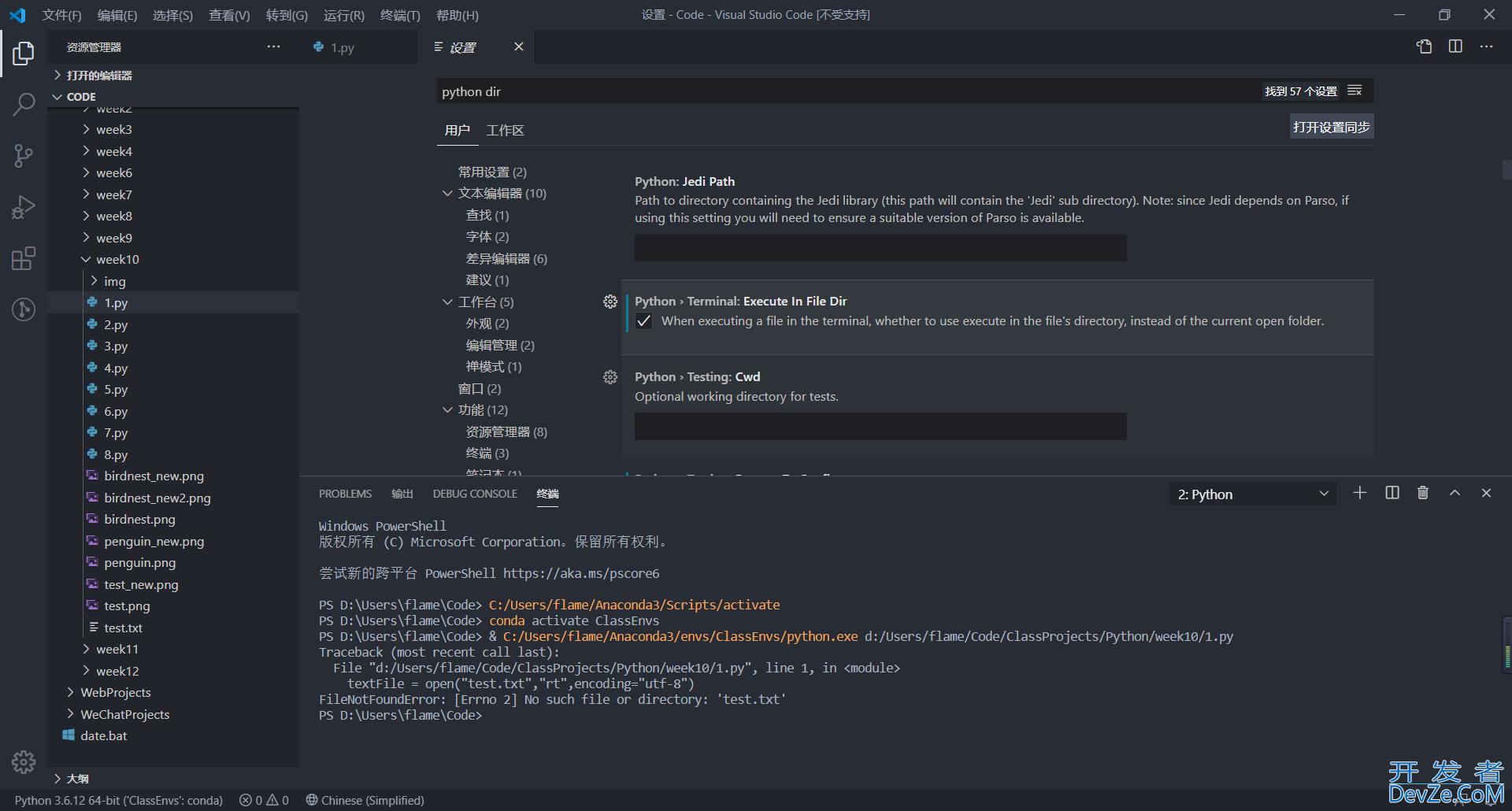
Task: Expand the WebProjects folder
Action: click(x=115, y=693)
